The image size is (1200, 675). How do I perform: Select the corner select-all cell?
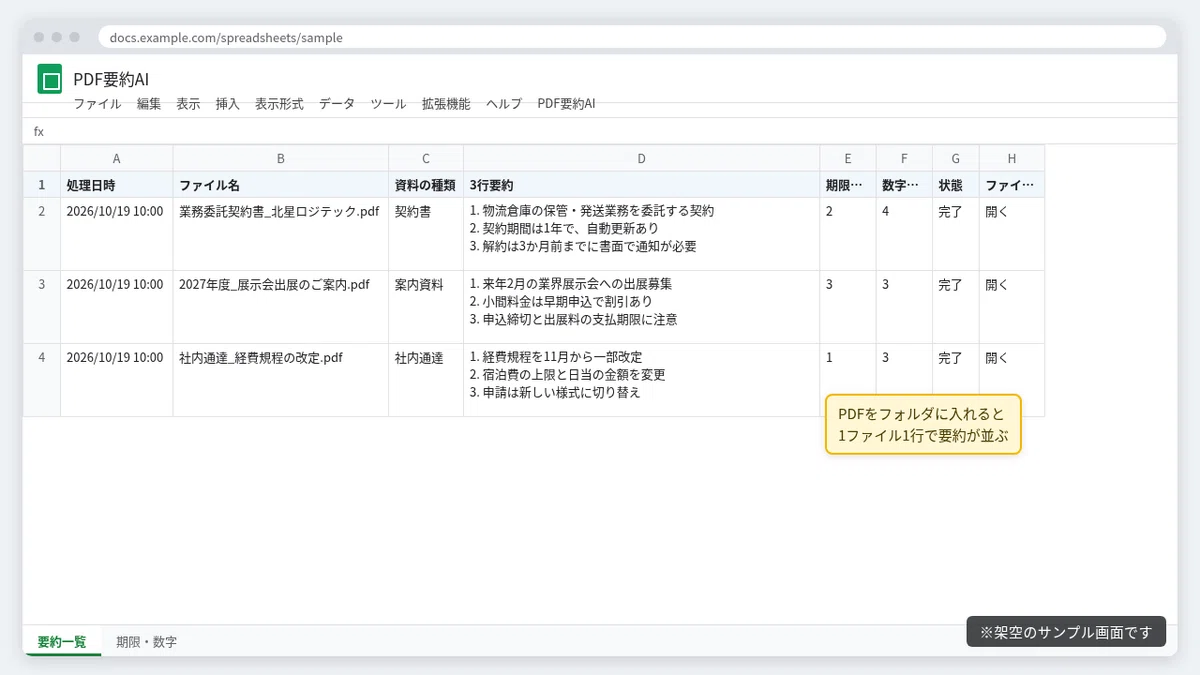tap(42, 158)
